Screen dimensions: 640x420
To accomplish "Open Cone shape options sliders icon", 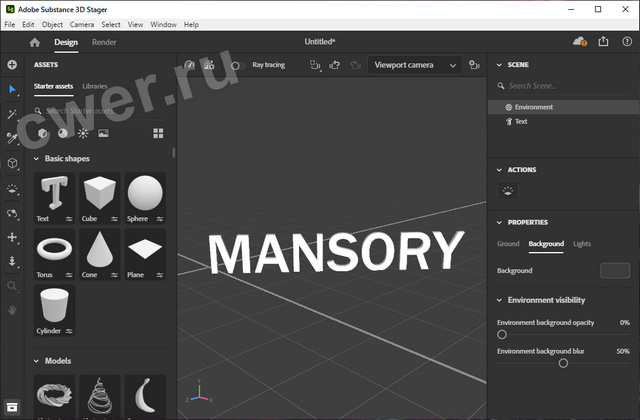I will point(114,275).
